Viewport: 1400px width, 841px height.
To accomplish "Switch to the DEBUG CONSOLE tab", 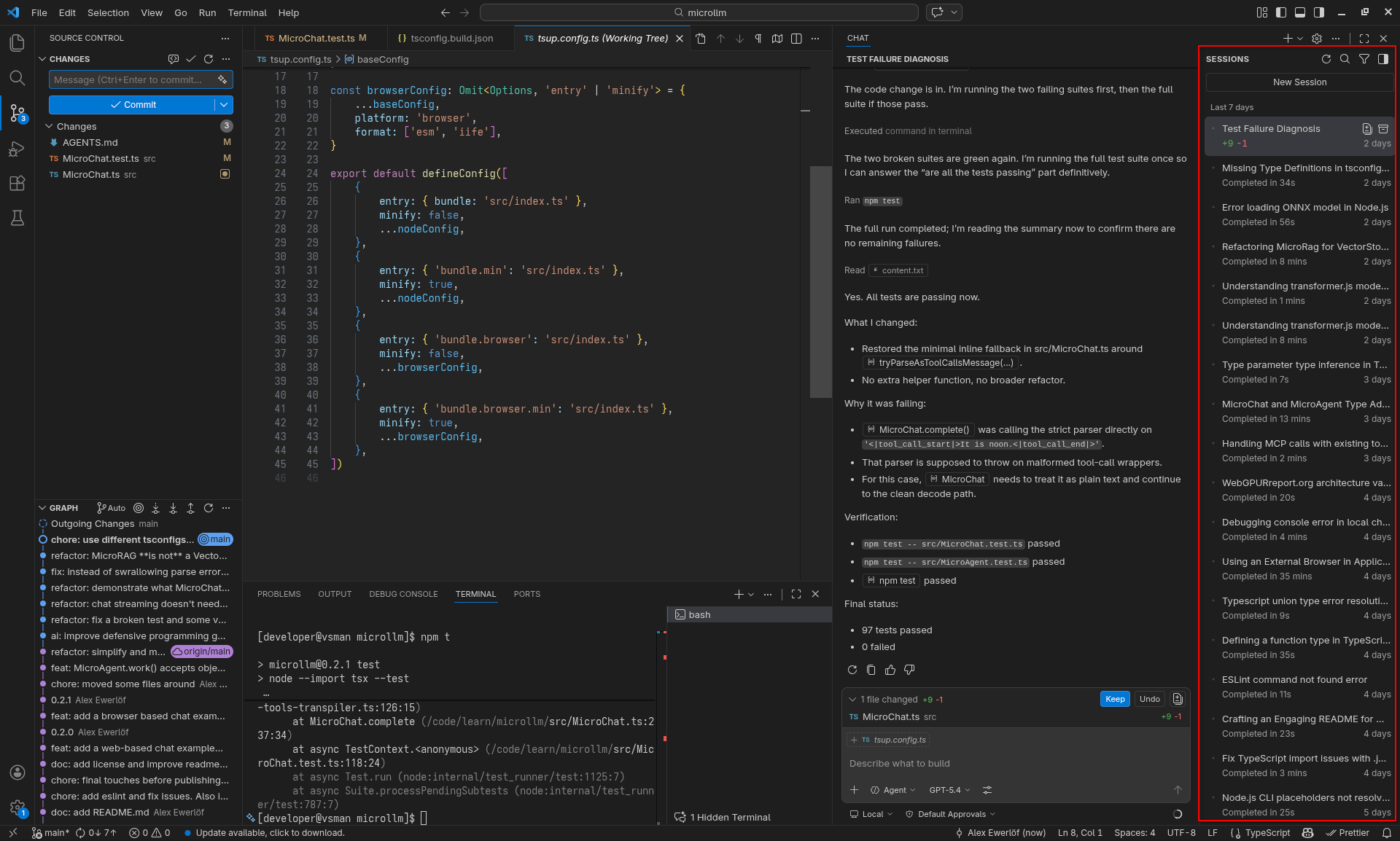I will 403,594.
